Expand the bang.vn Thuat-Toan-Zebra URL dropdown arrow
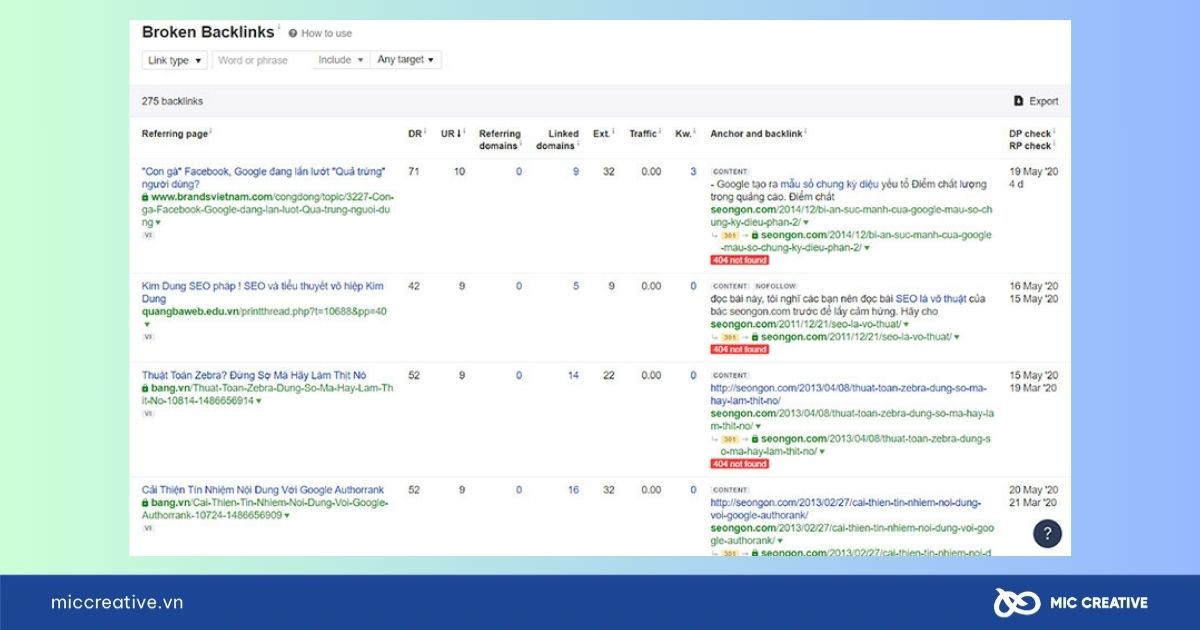This screenshot has height=630, width=1200. [259, 401]
